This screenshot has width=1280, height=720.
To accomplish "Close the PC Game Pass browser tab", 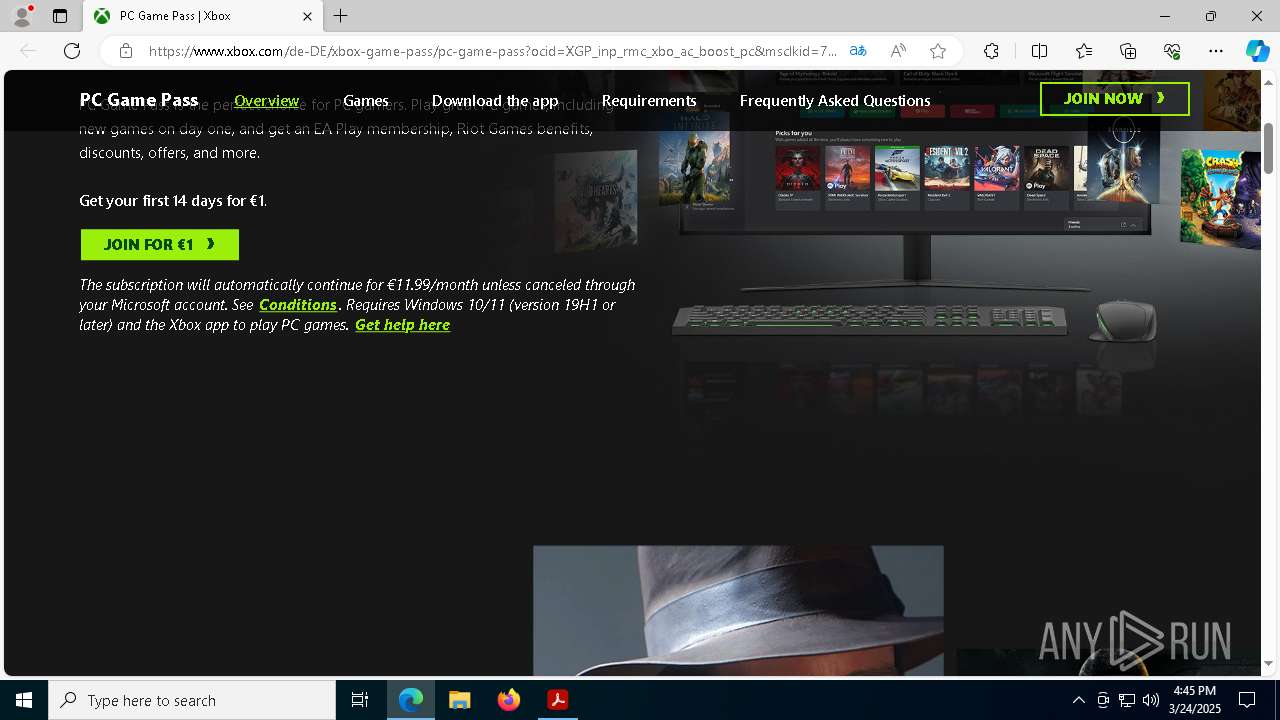I will [307, 16].
